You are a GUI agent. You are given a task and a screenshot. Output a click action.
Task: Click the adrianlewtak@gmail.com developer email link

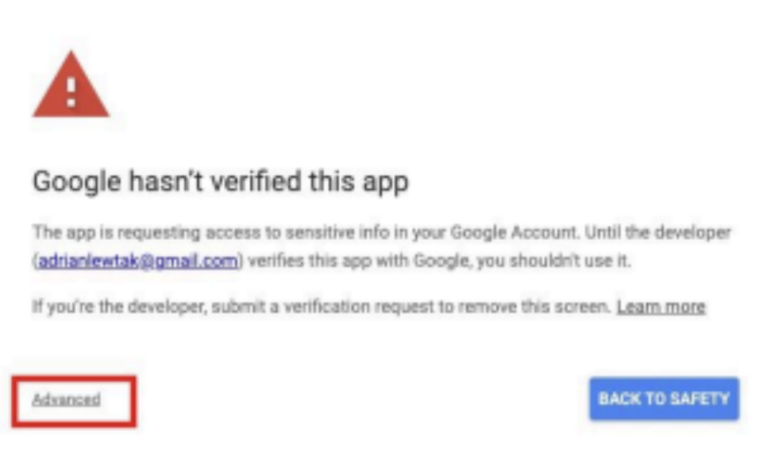138,261
